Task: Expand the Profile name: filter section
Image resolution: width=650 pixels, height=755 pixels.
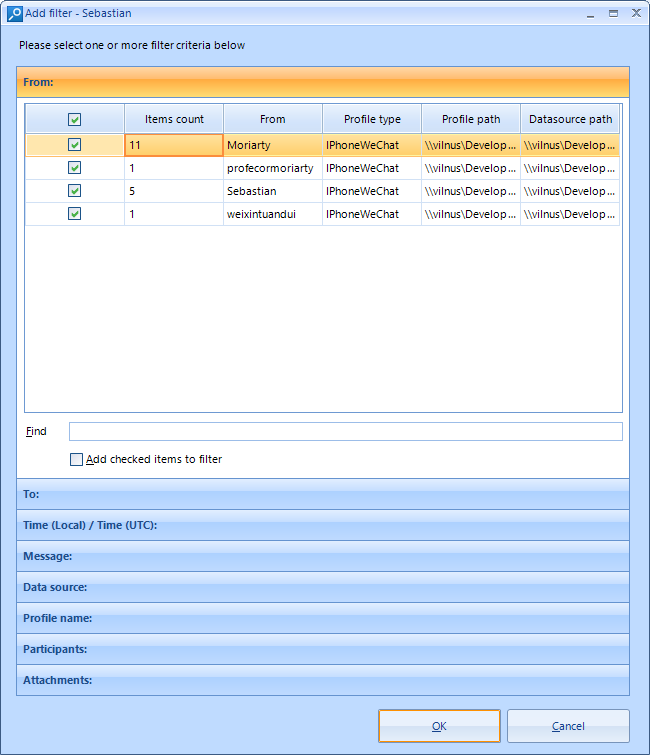Action: (x=323, y=618)
